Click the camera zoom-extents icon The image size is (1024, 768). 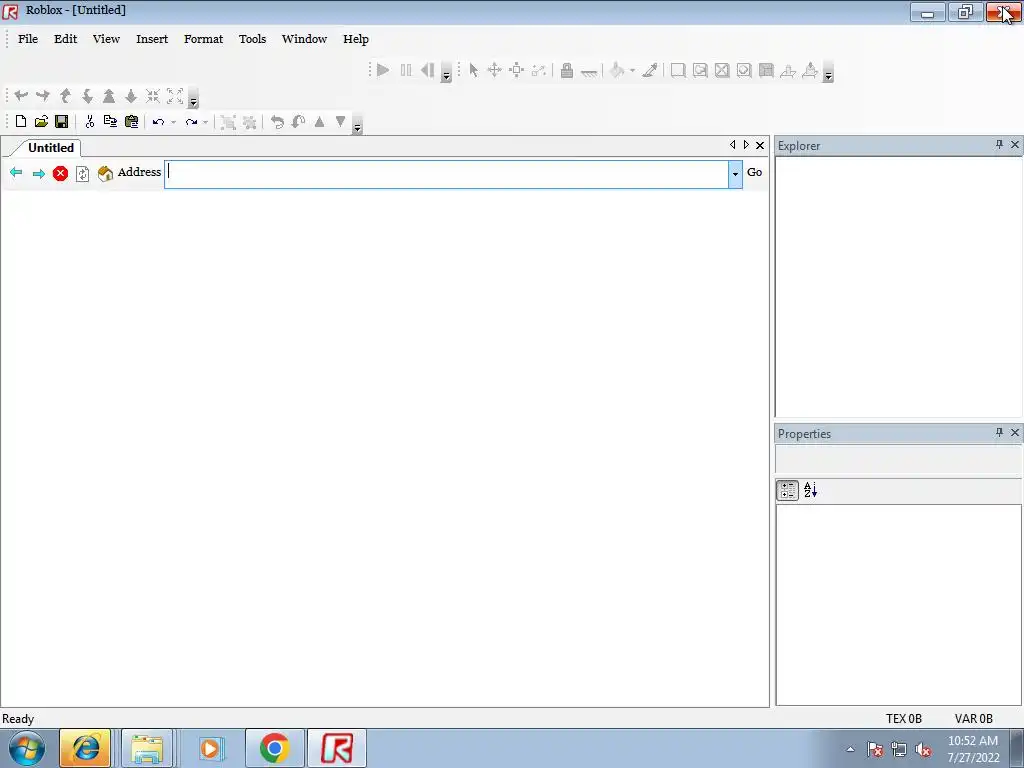175,96
